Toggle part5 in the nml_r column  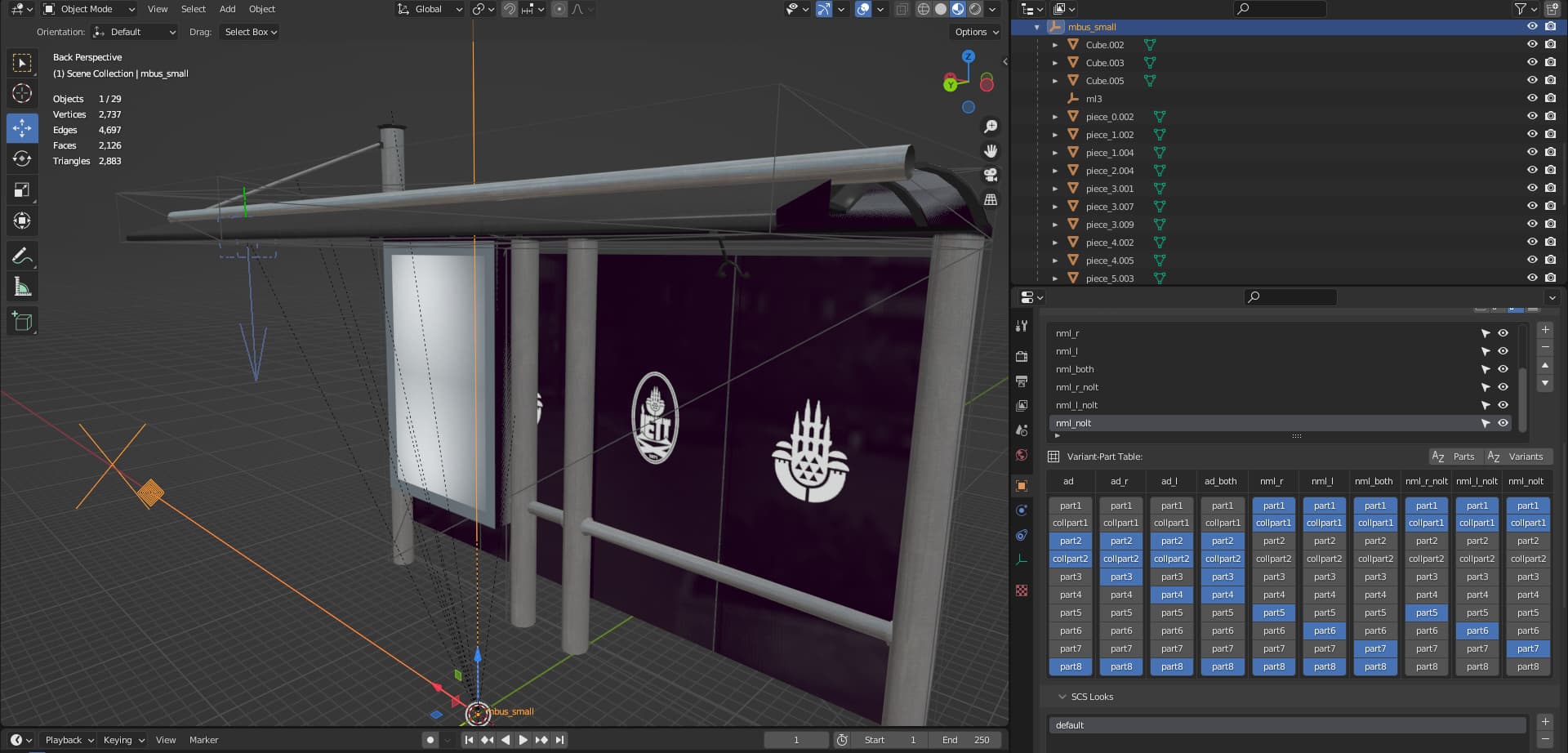(1273, 613)
